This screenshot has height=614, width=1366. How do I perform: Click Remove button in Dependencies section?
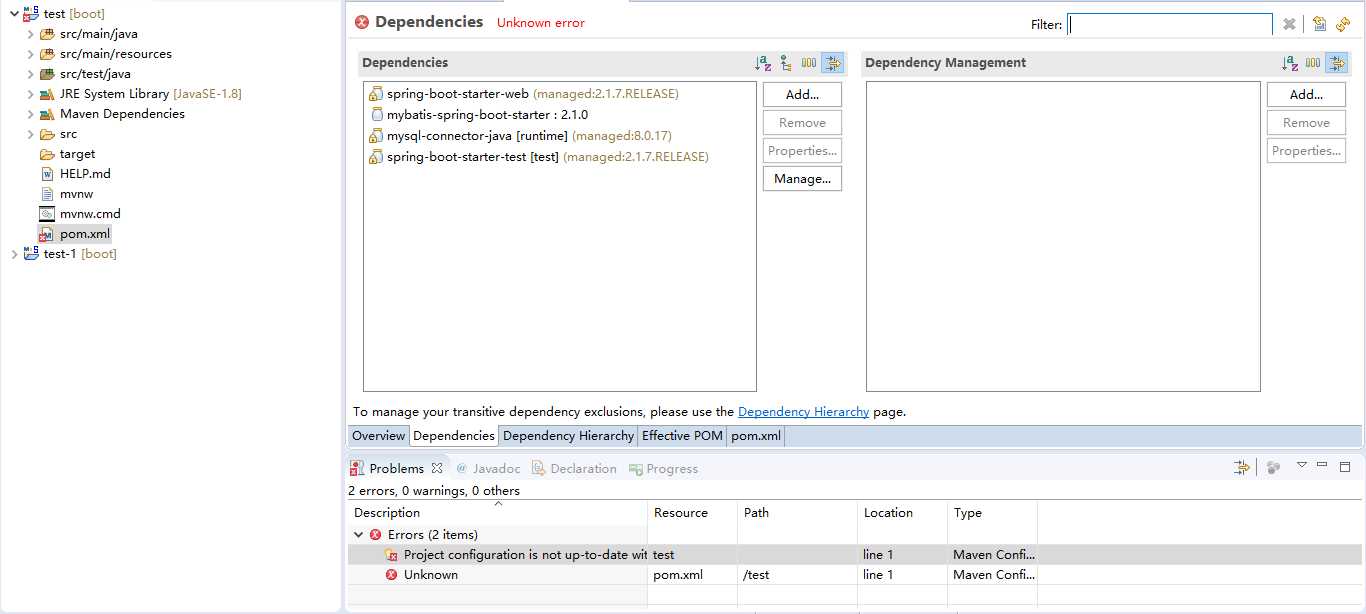coord(802,123)
